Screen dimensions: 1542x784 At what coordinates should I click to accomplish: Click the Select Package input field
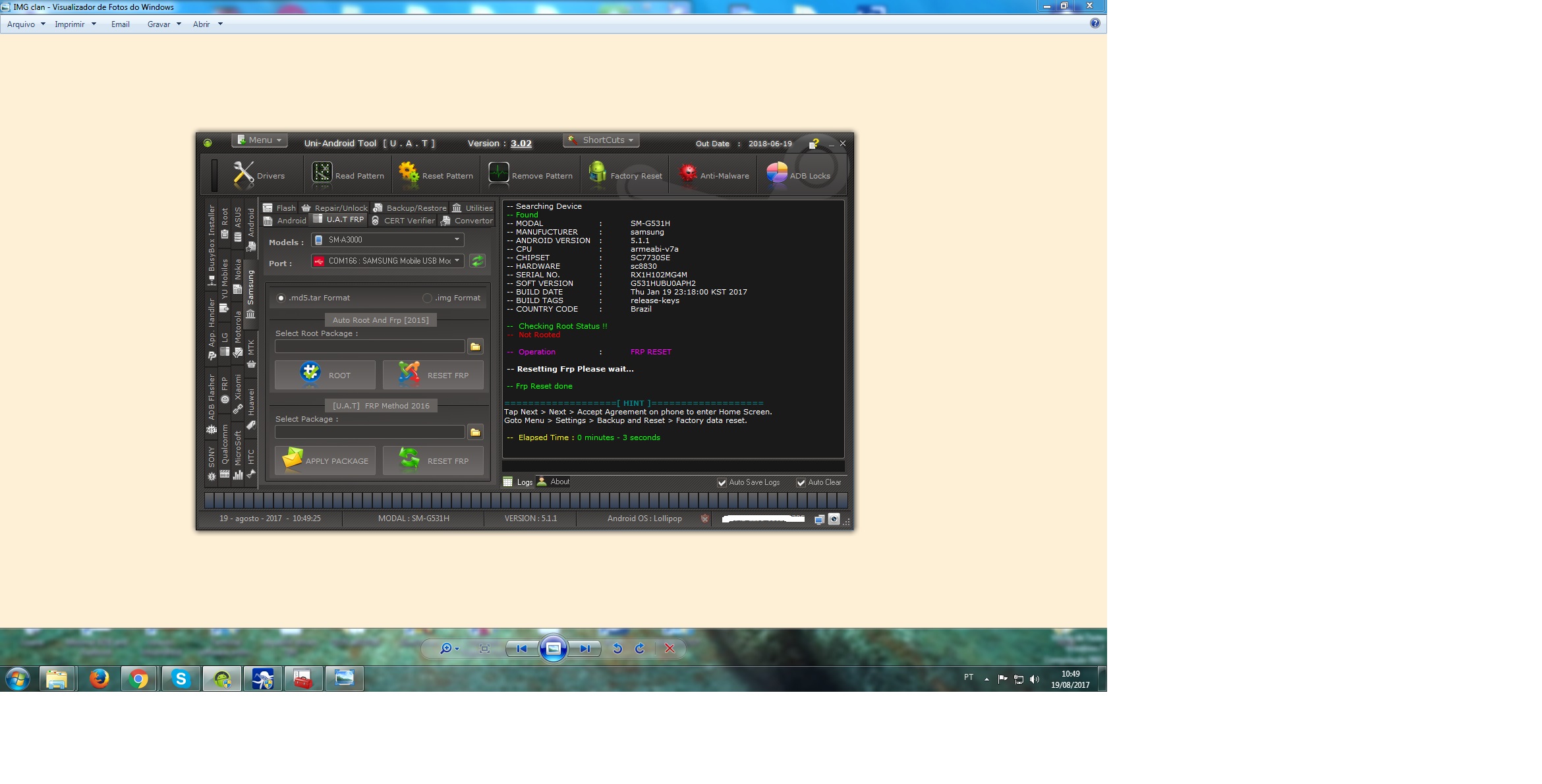pos(370,432)
